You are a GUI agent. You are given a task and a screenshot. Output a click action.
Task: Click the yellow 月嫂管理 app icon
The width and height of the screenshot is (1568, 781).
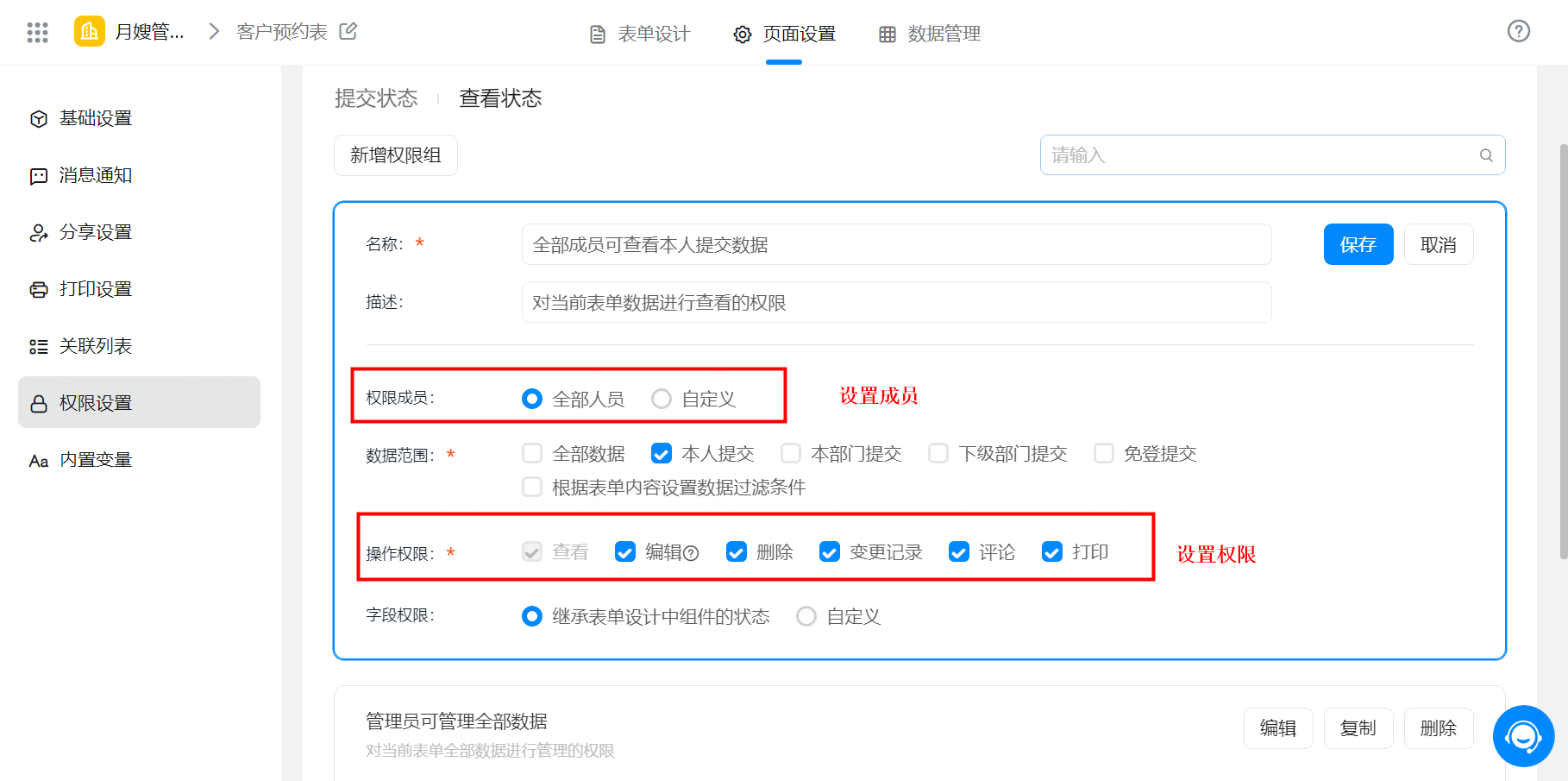pos(90,32)
